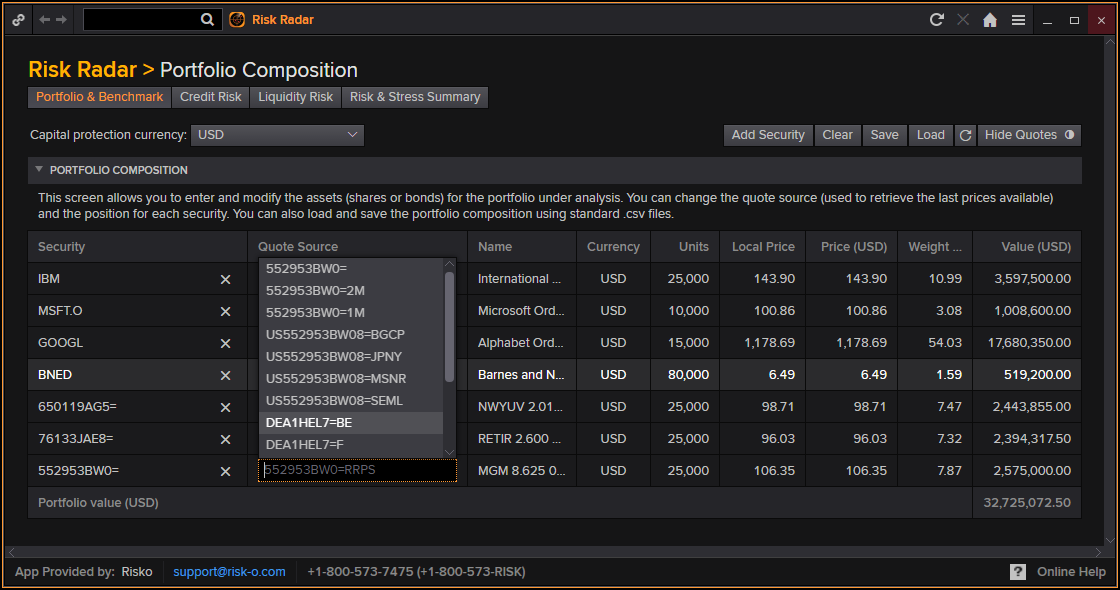This screenshot has width=1120, height=590.
Task: Click the stop loading X icon
Action: 963,20
